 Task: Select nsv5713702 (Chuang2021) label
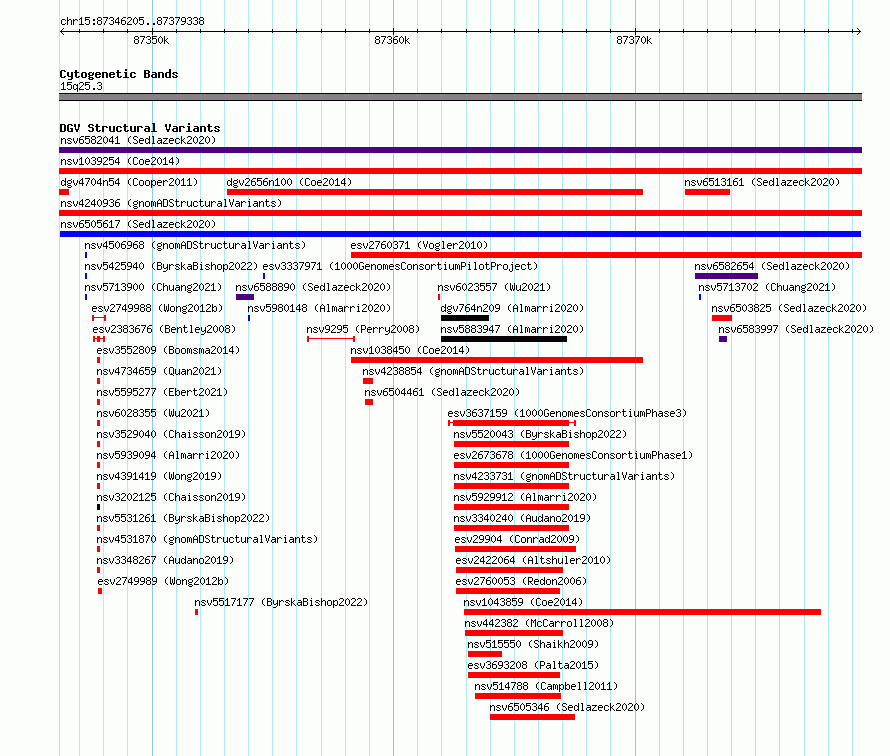click(x=767, y=287)
